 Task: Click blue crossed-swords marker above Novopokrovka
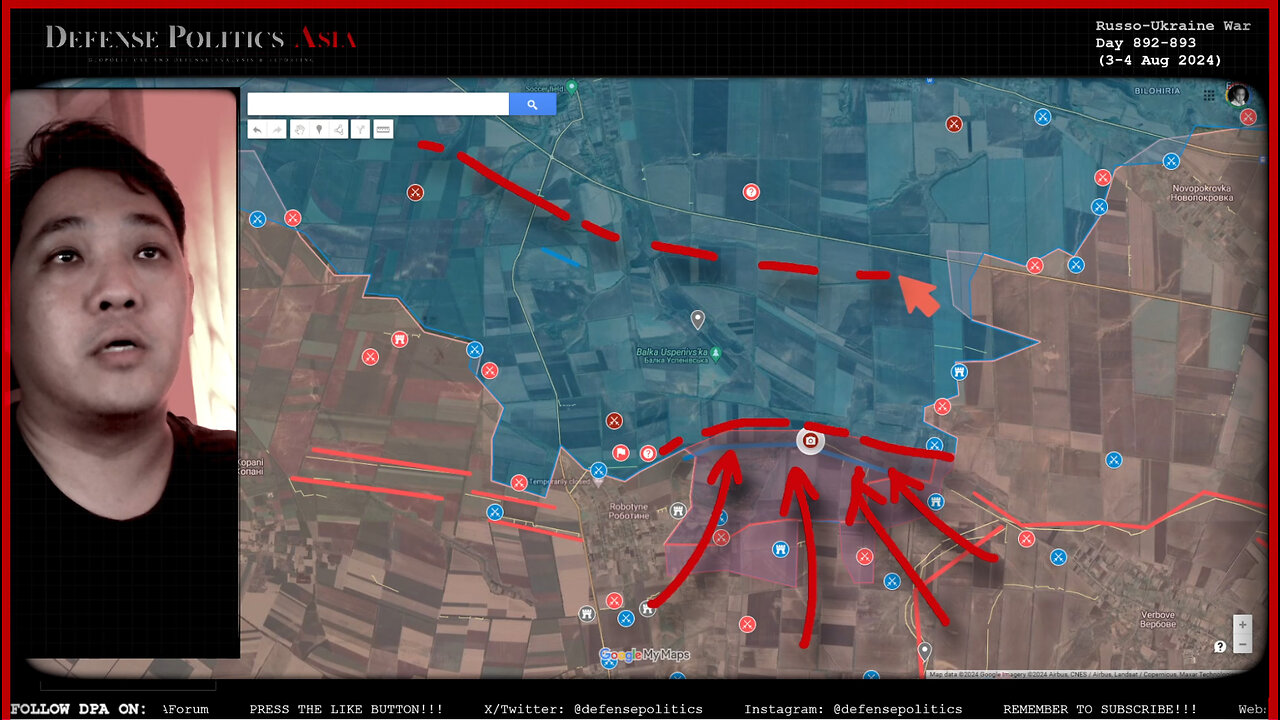(1171, 161)
